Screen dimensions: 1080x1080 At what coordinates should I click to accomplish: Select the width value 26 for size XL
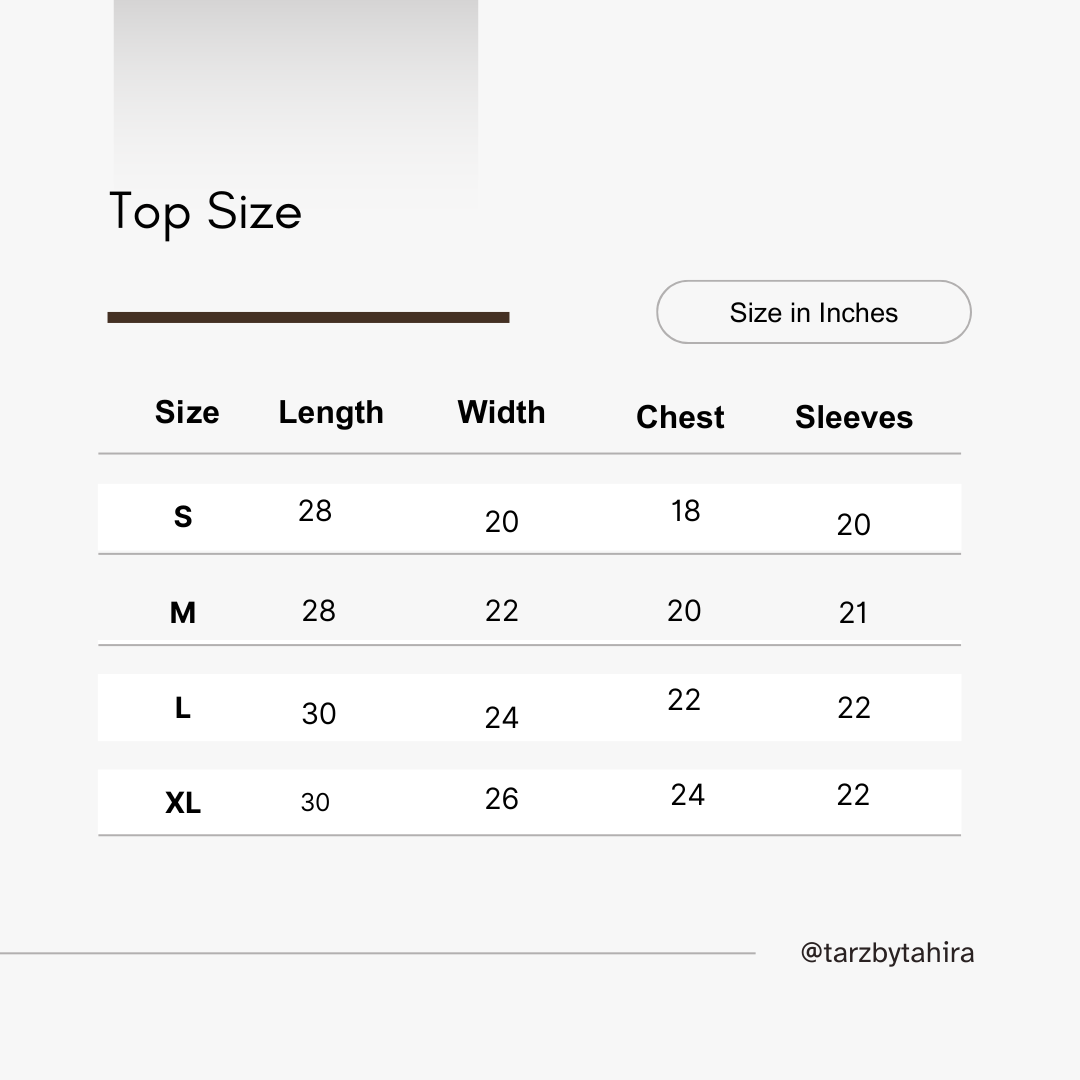coord(501,798)
